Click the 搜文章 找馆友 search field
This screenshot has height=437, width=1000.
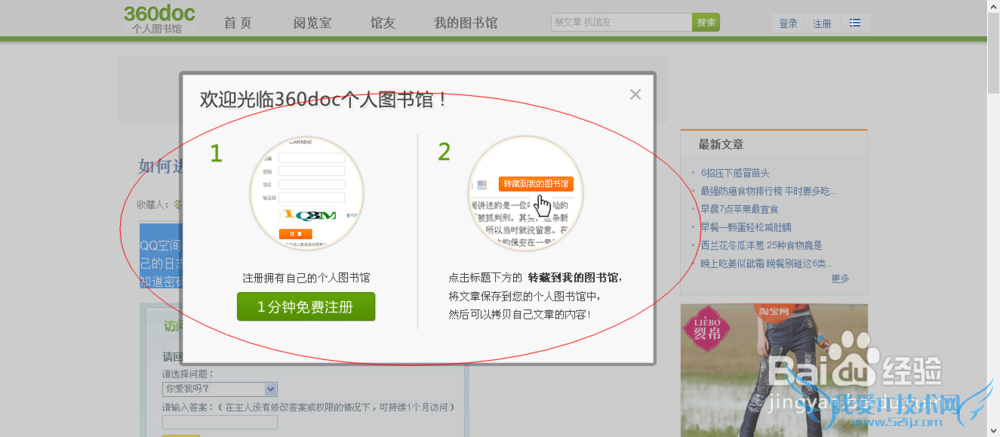tap(622, 22)
